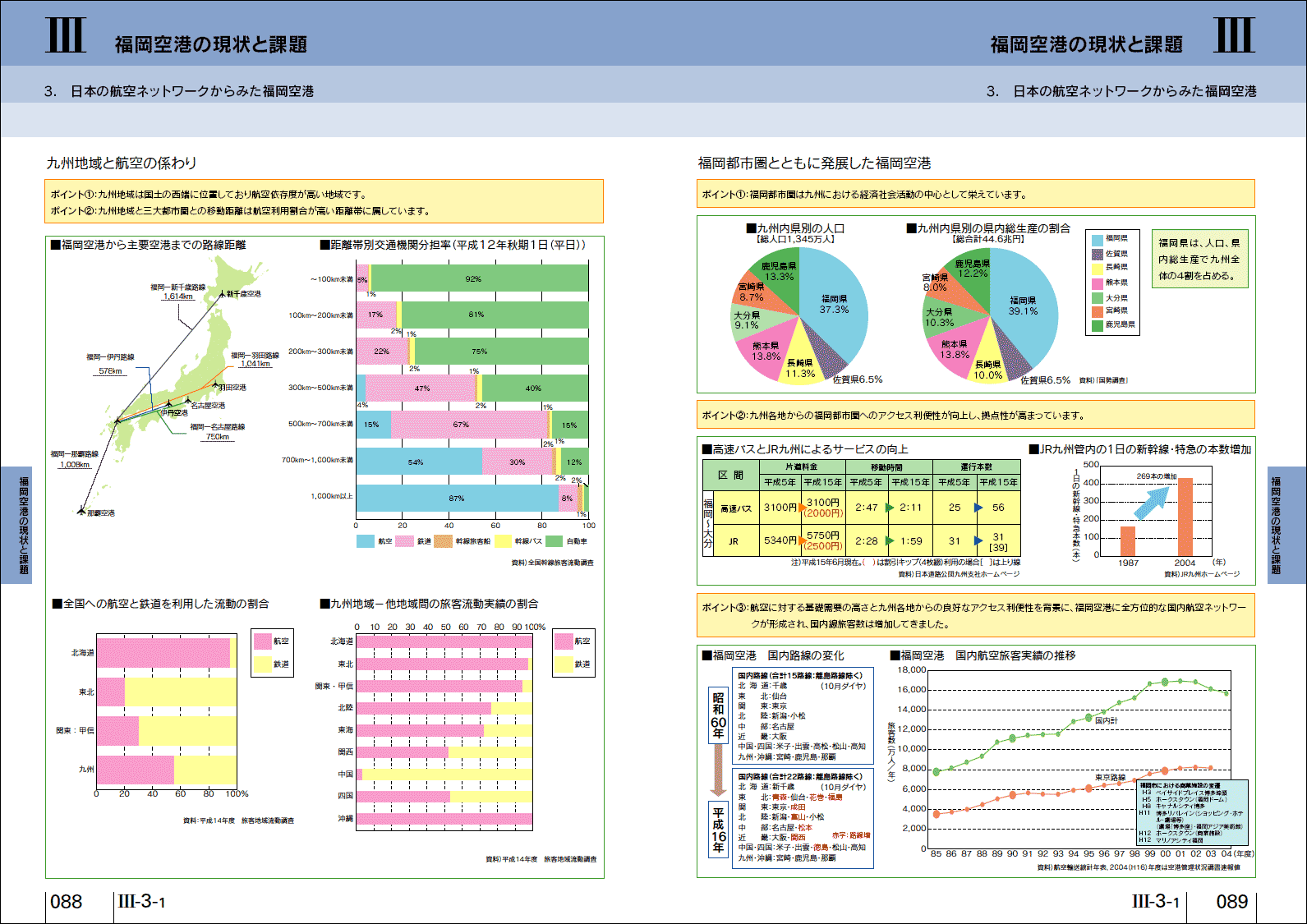Click the large III numeral at the top right

coord(1234,34)
